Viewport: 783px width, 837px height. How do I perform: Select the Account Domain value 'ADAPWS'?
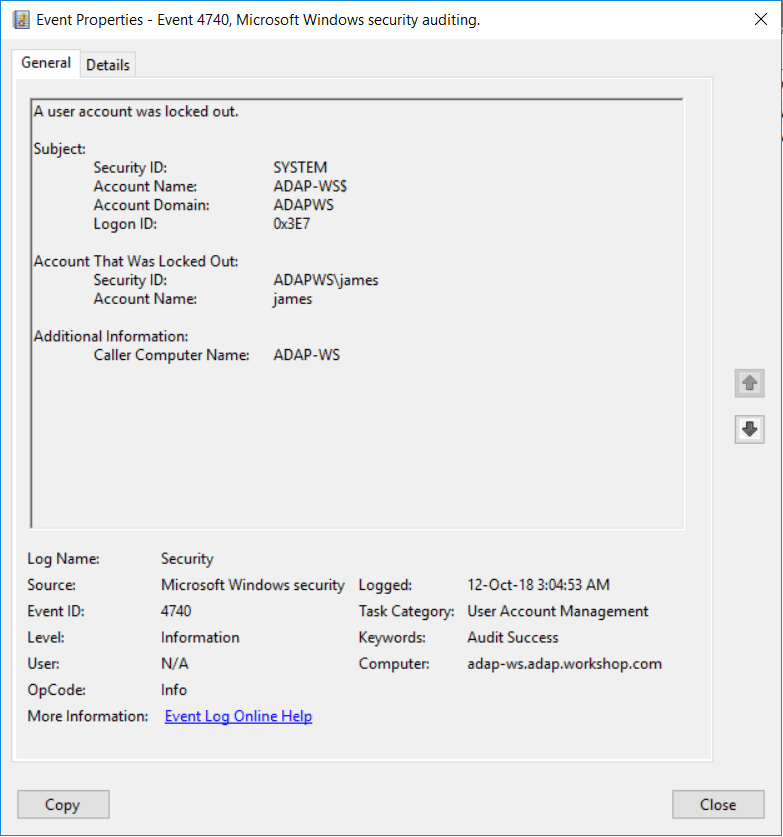click(x=303, y=205)
